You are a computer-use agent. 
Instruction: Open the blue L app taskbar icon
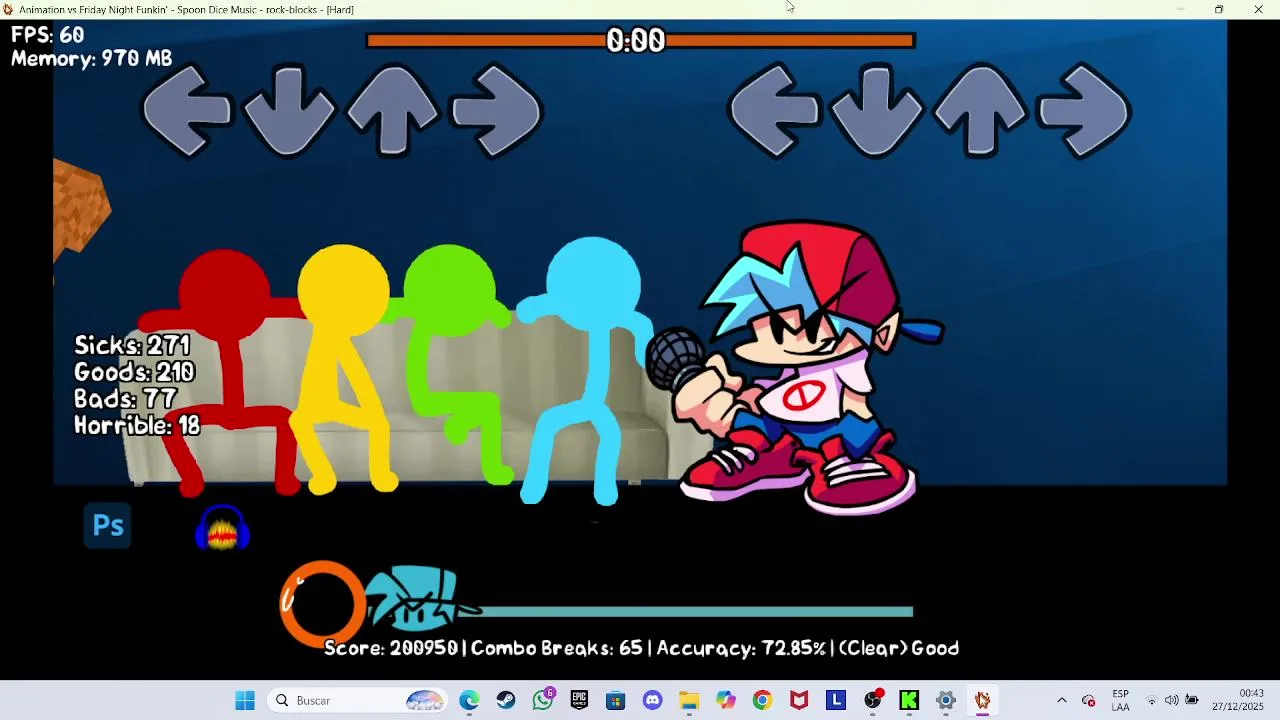click(836, 701)
